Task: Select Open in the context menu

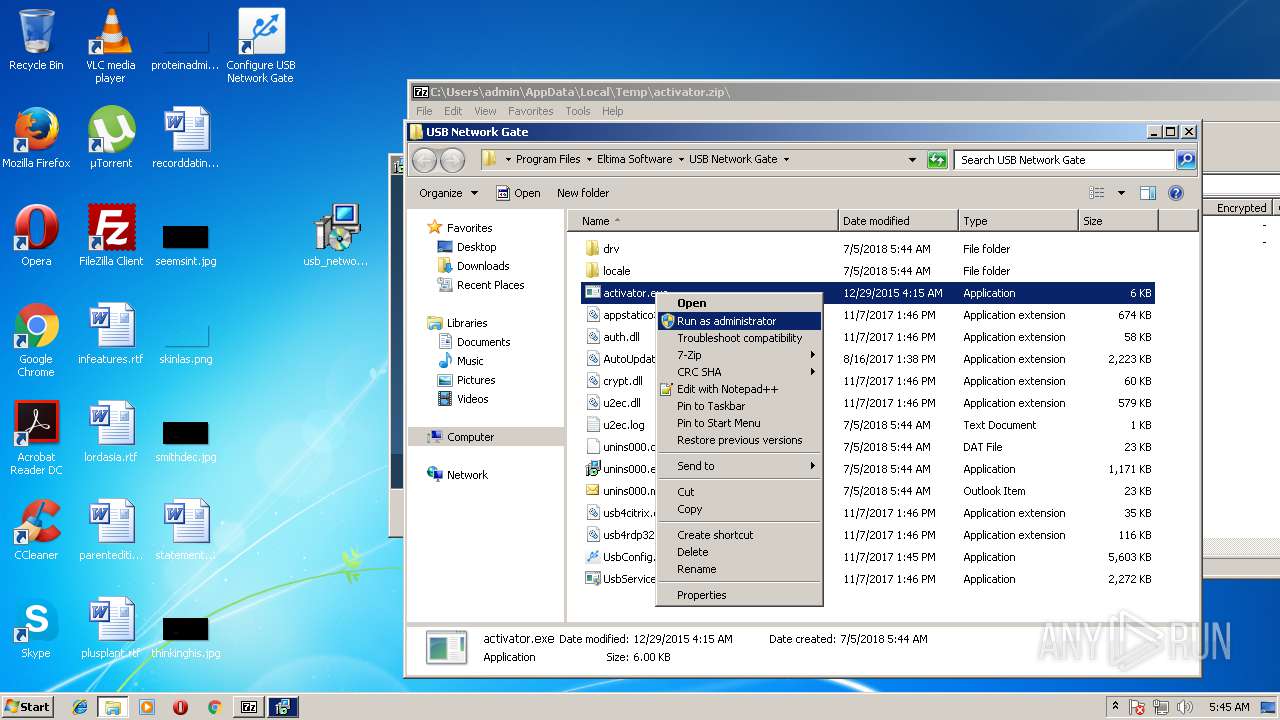Action: tap(739, 303)
